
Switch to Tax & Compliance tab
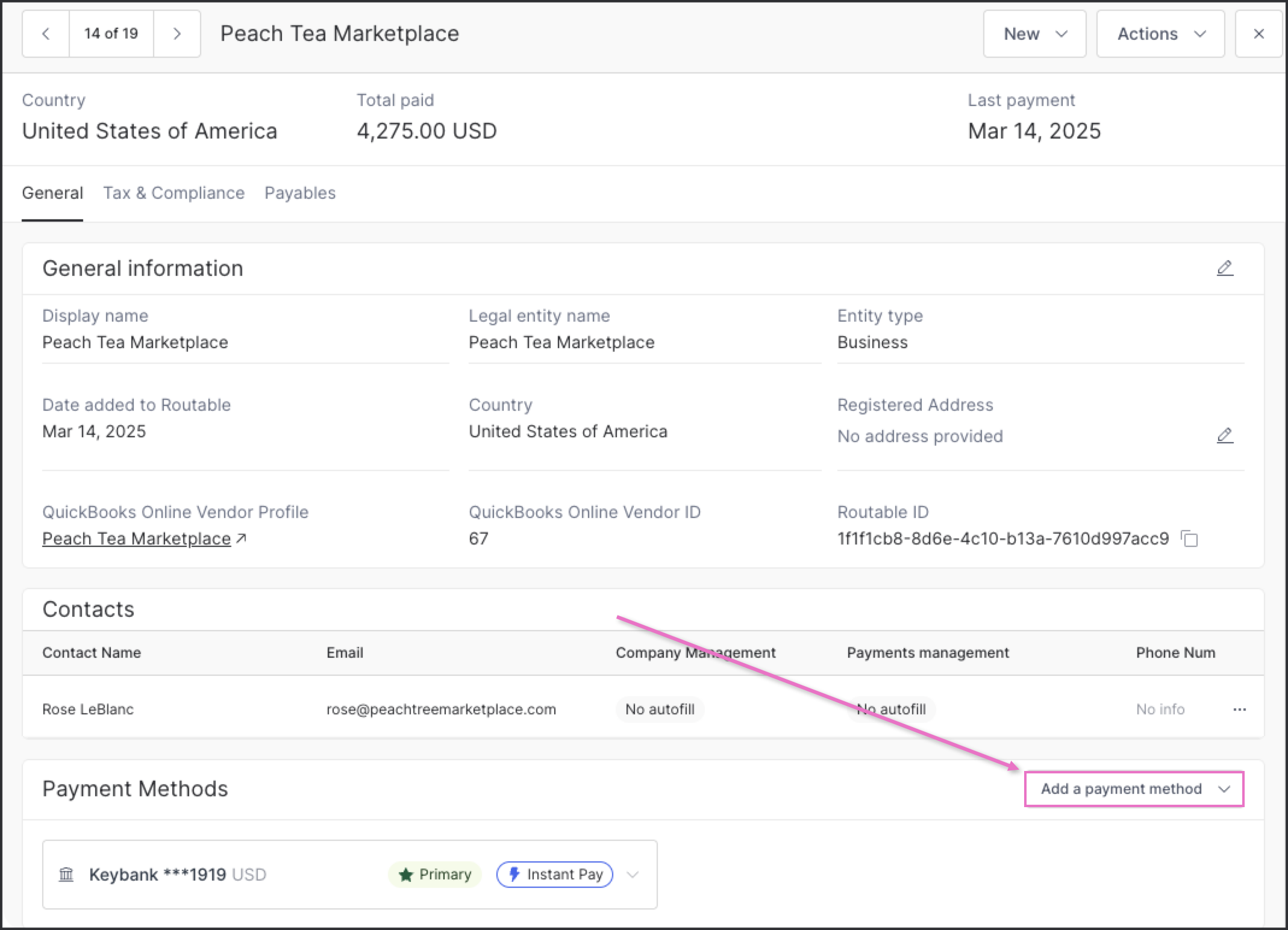[174, 193]
